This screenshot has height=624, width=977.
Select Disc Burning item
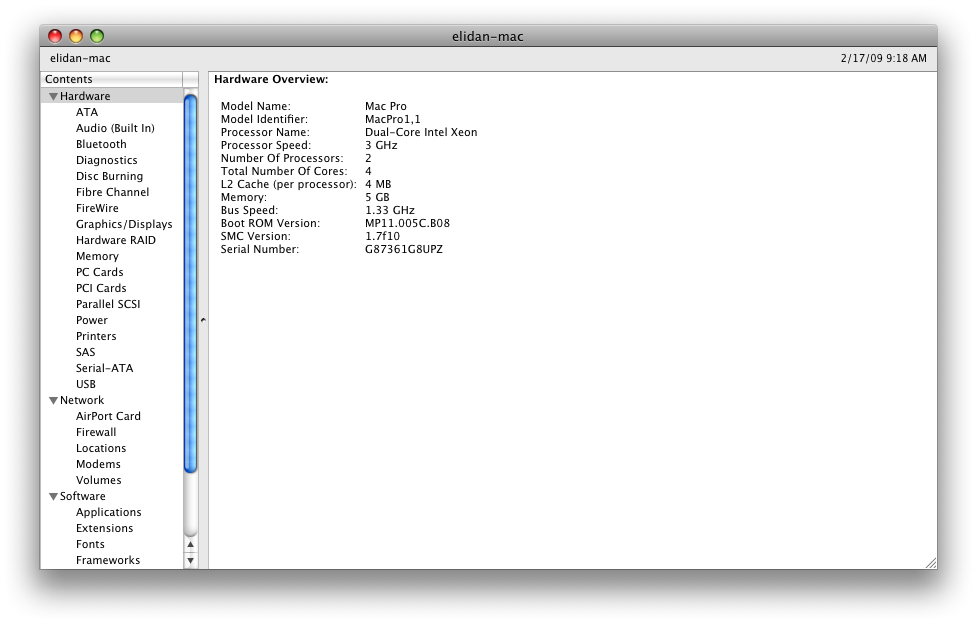click(110, 176)
